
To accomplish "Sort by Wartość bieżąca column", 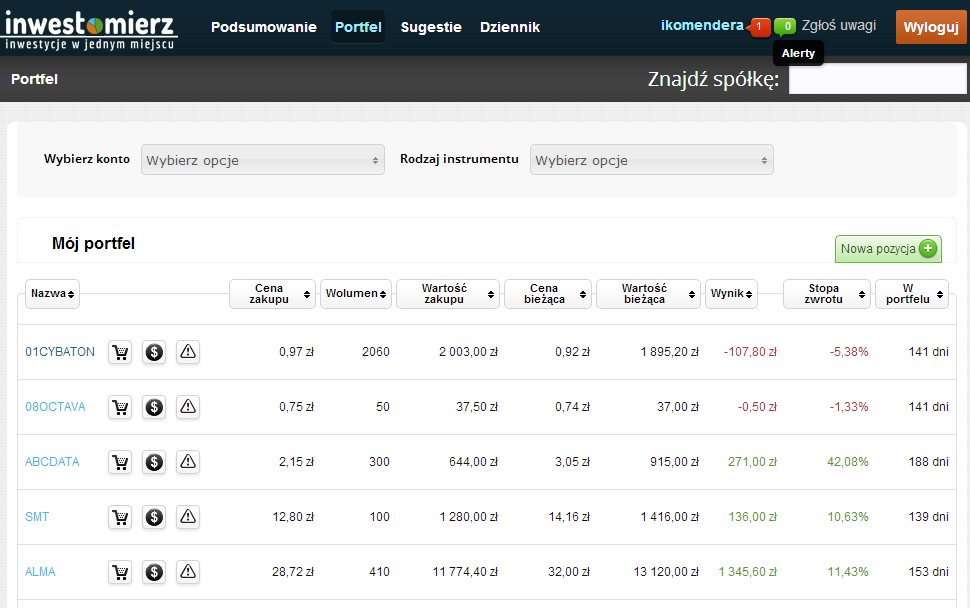I will pyautogui.click(x=648, y=294).
